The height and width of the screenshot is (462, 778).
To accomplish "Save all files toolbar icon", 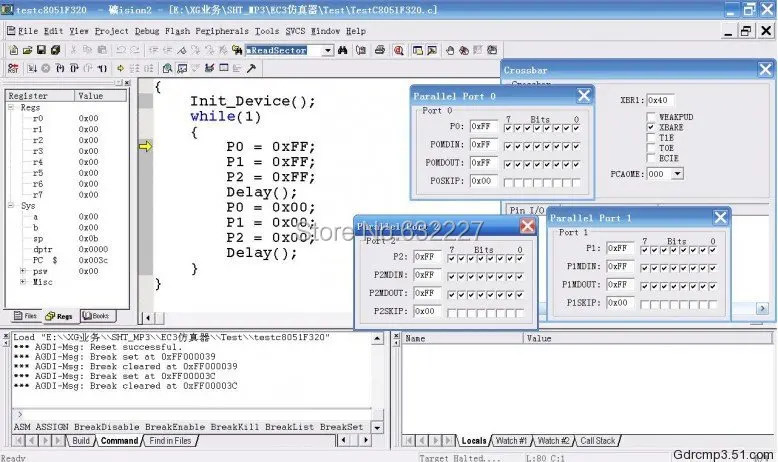I will 55,50.
